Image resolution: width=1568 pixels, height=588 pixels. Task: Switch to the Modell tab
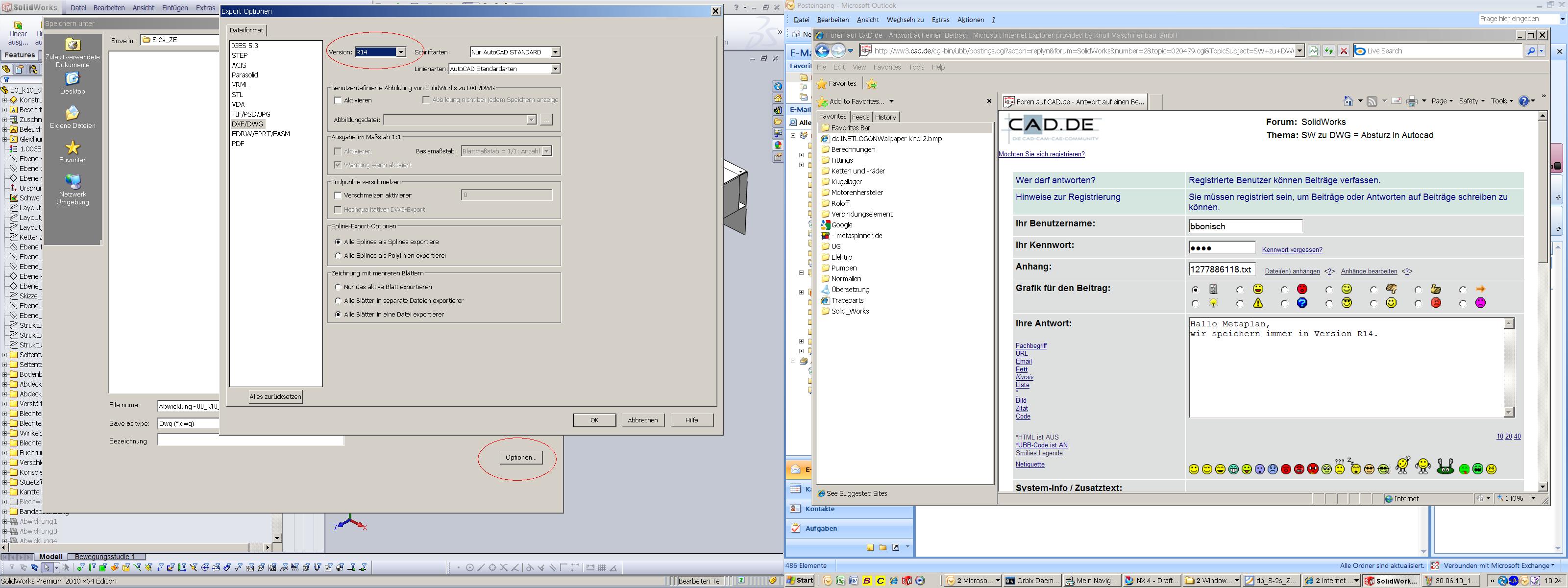point(51,556)
